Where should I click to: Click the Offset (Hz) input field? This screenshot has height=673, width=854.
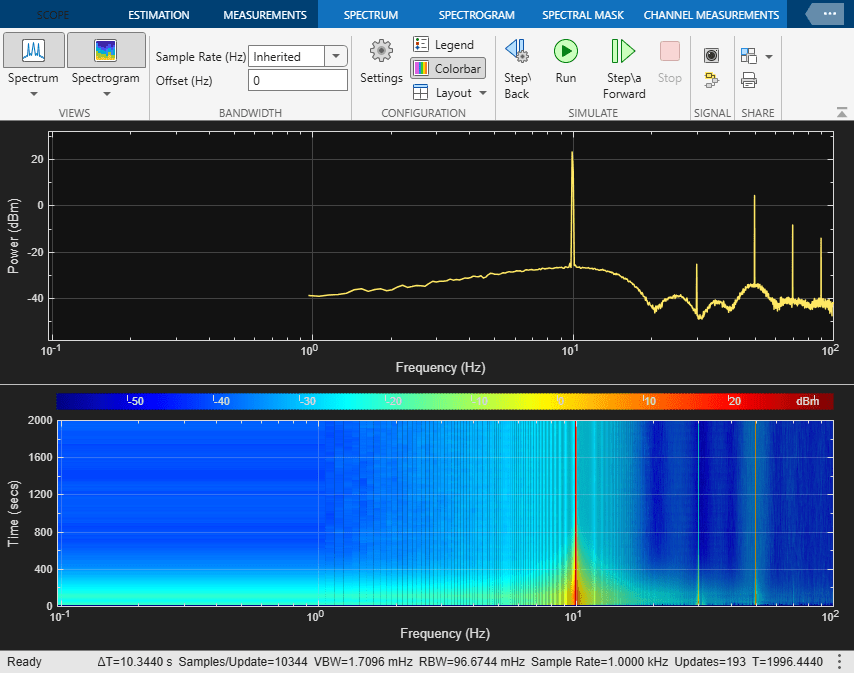pyautogui.click(x=297, y=81)
